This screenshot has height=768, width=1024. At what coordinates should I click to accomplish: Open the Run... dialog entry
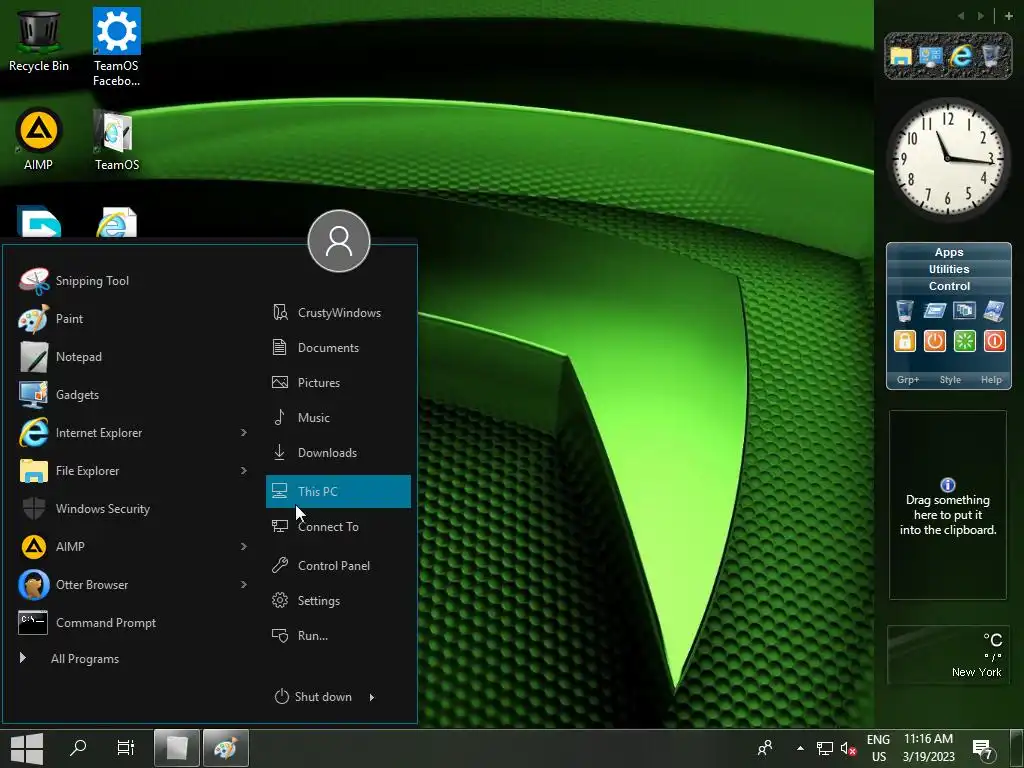pos(338,635)
